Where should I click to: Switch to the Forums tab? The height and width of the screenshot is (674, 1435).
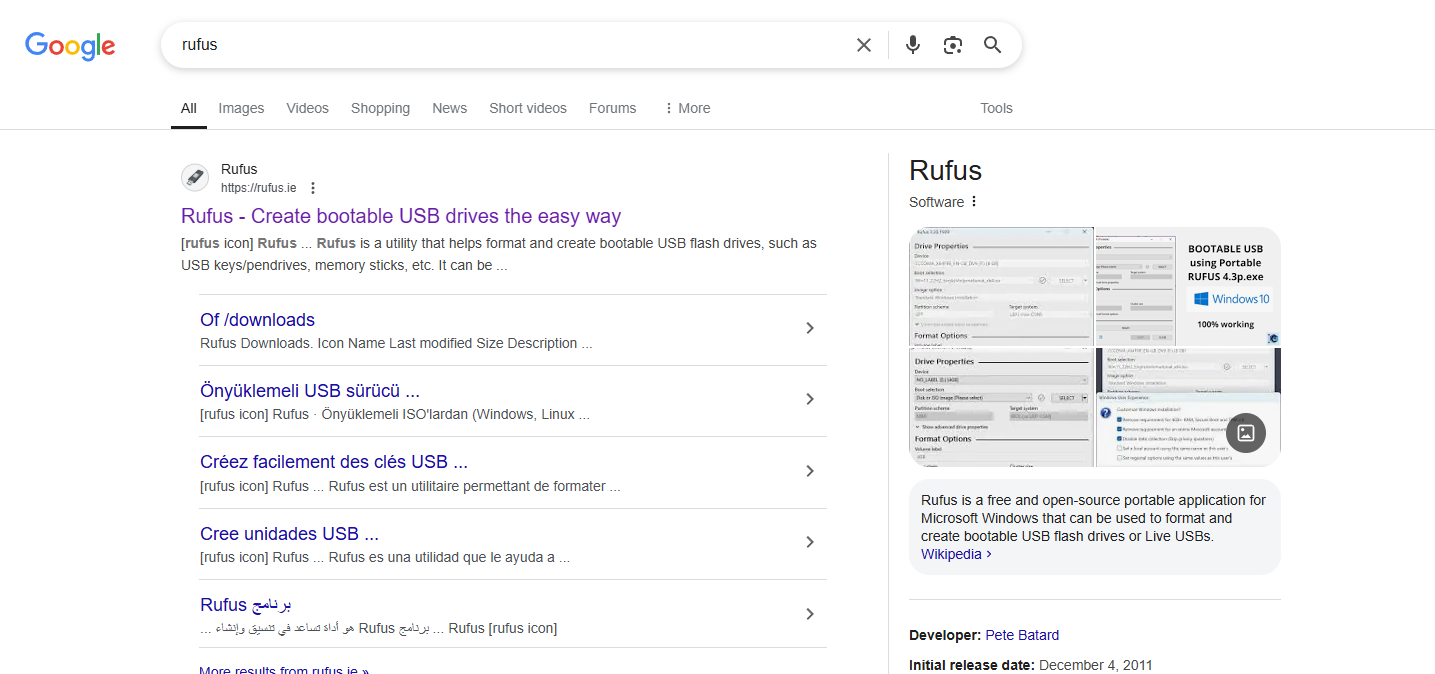point(612,108)
